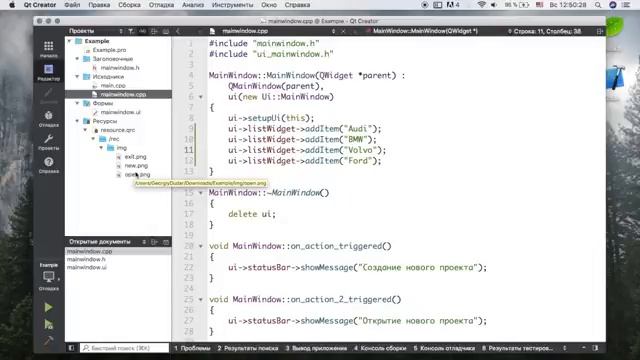The height and width of the screenshot is (360, 640).
Task: Open the Инструменты menu
Action: [233, 5]
